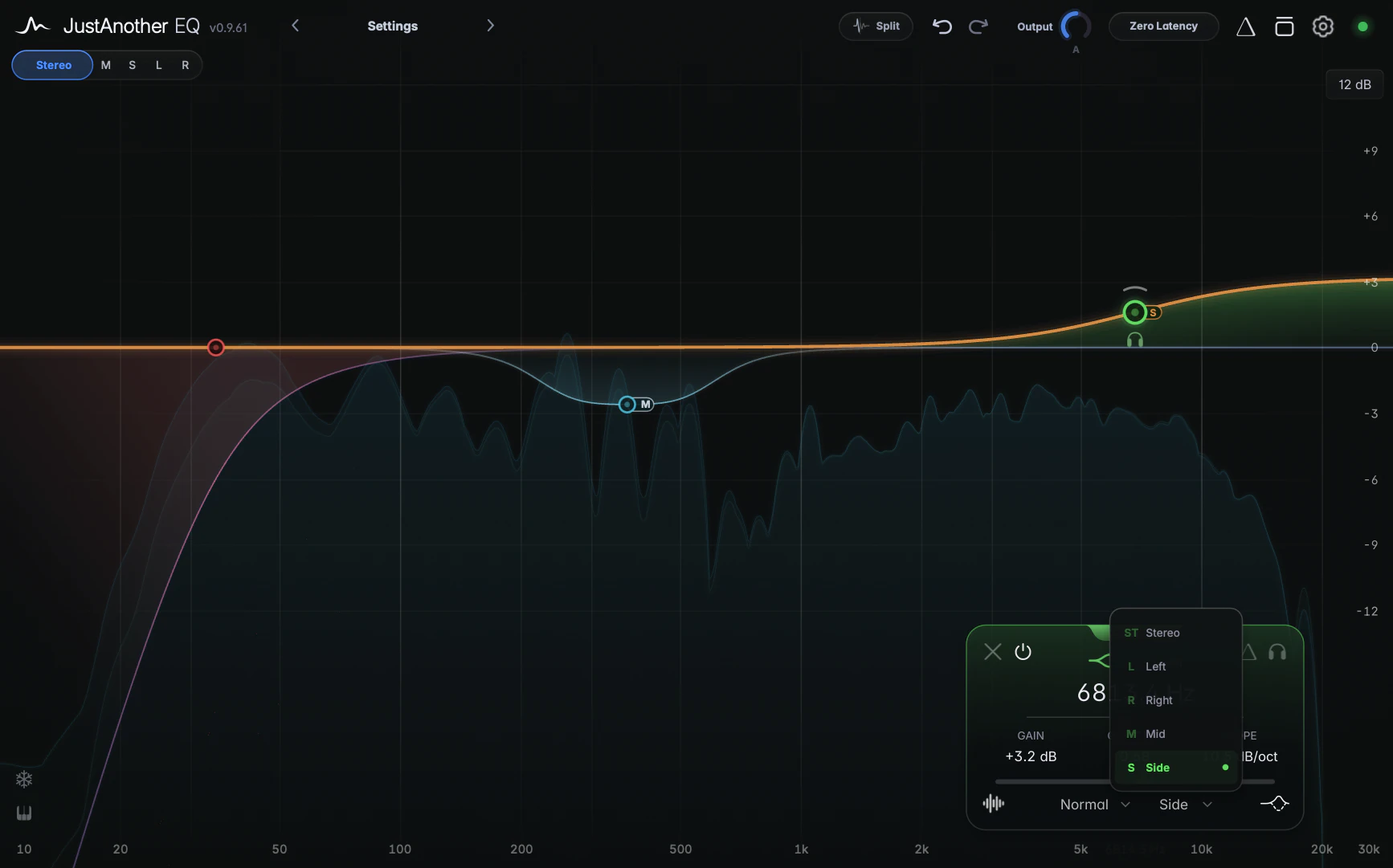The image size is (1393, 868).
Task: Select the blue M band node
Action: pyautogui.click(x=627, y=404)
